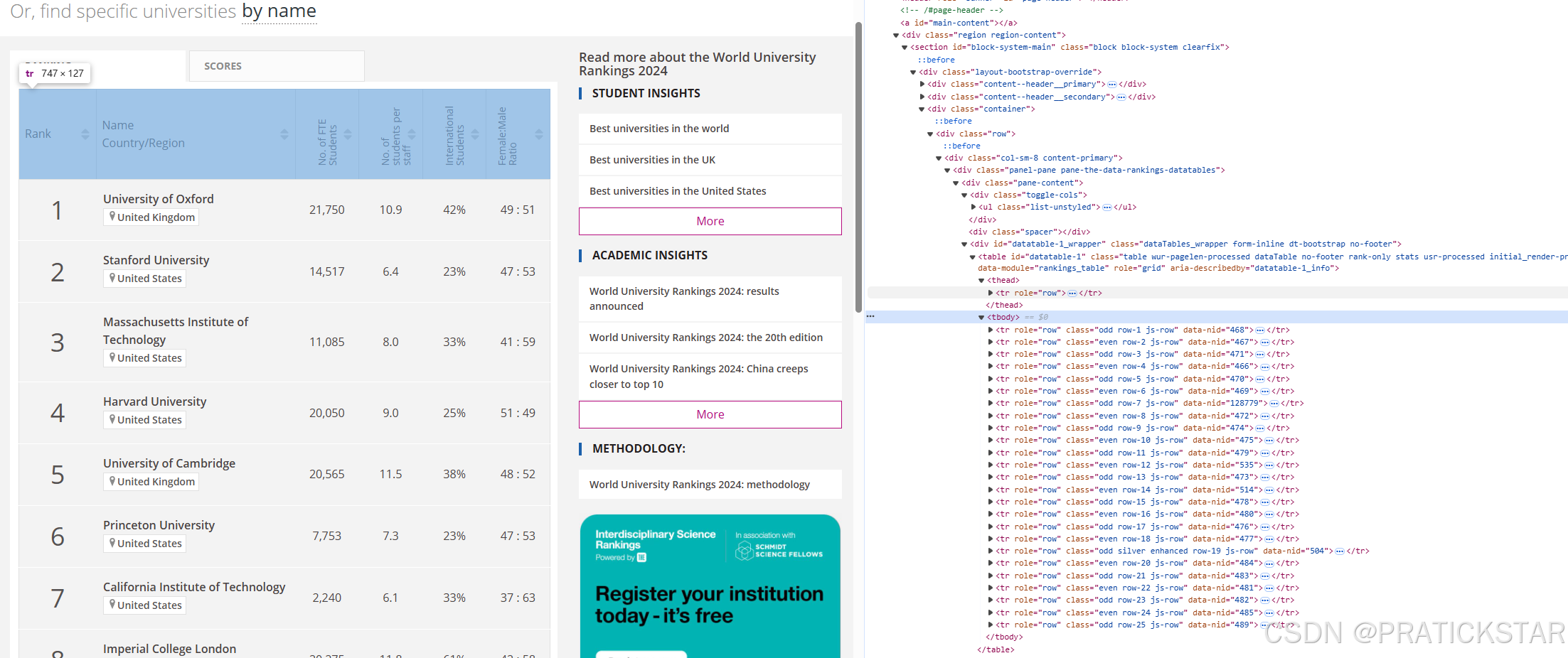Open Massachusetts Institute of Technology link
The width and height of the screenshot is (1568, 658).
(176, 330)
